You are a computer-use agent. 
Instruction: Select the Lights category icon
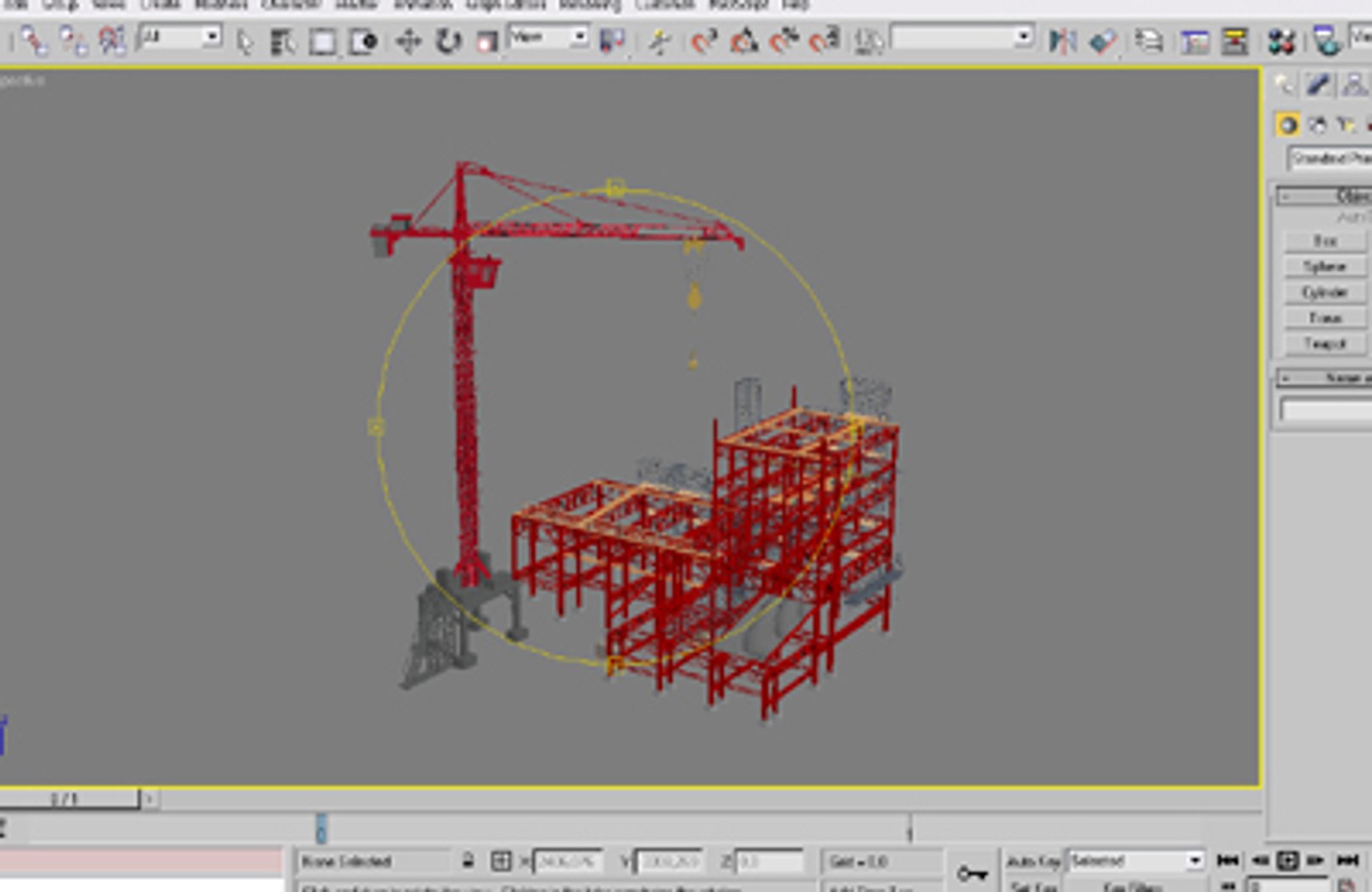point(1347,125)
